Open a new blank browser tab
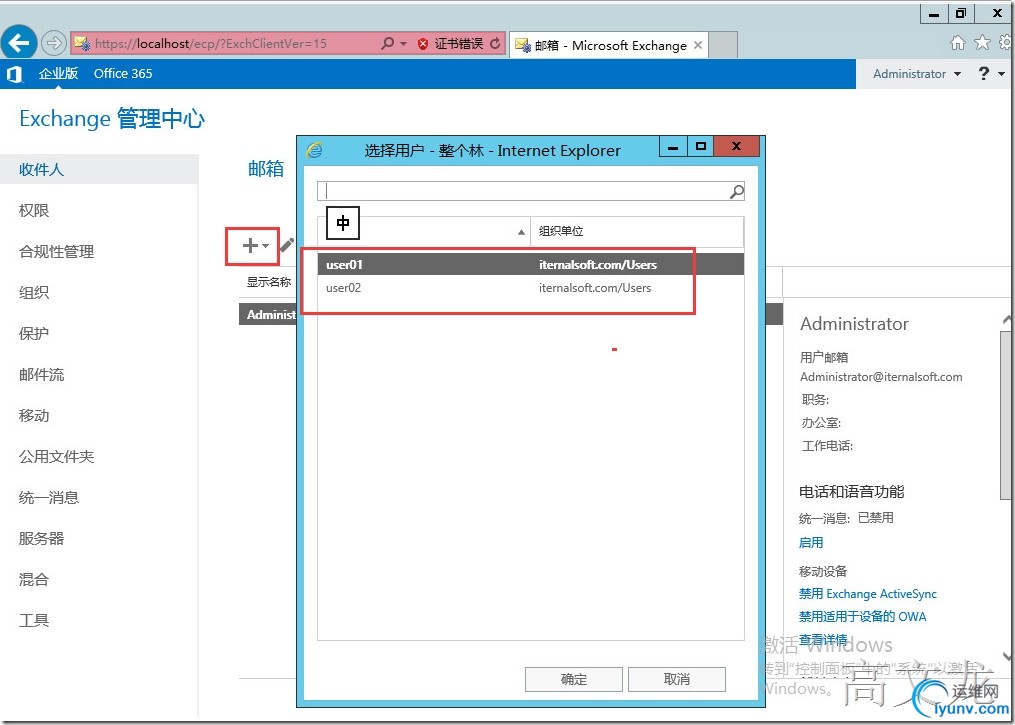 click(723, 45)
